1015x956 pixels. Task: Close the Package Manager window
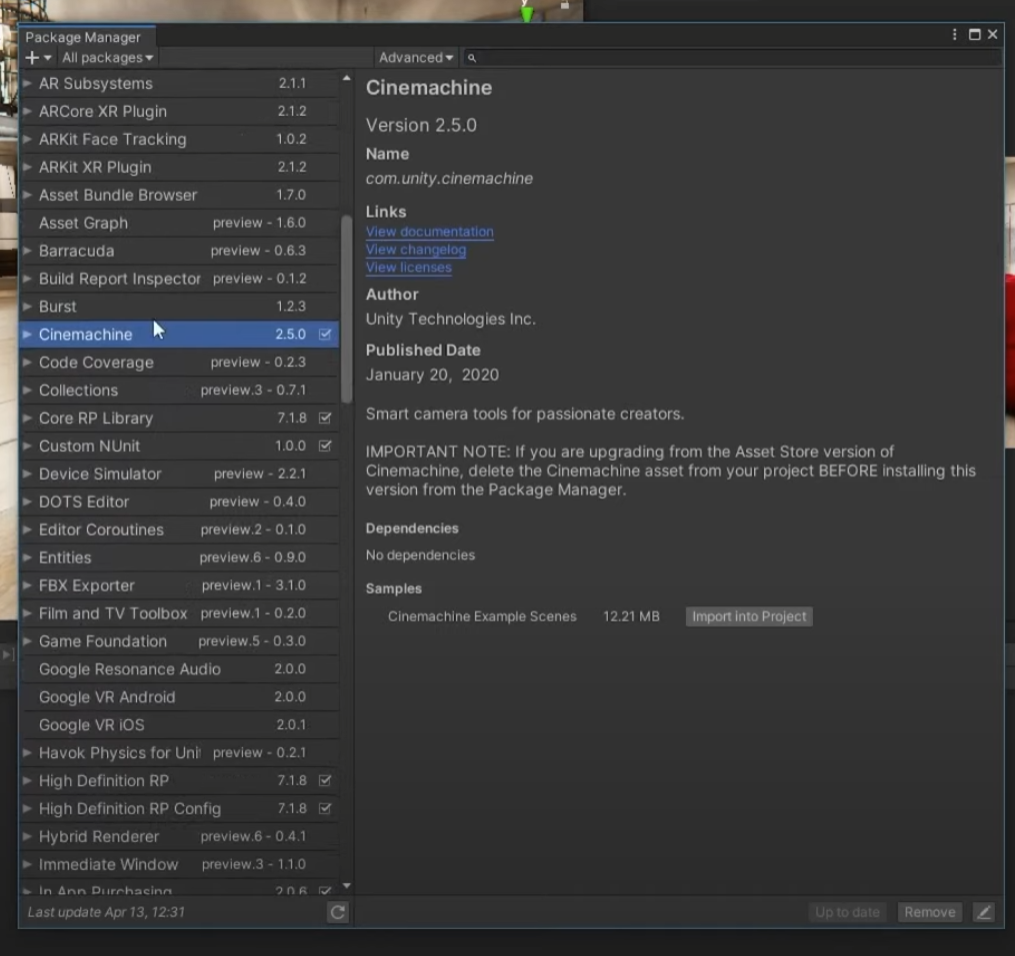click(x=992, y=34)
